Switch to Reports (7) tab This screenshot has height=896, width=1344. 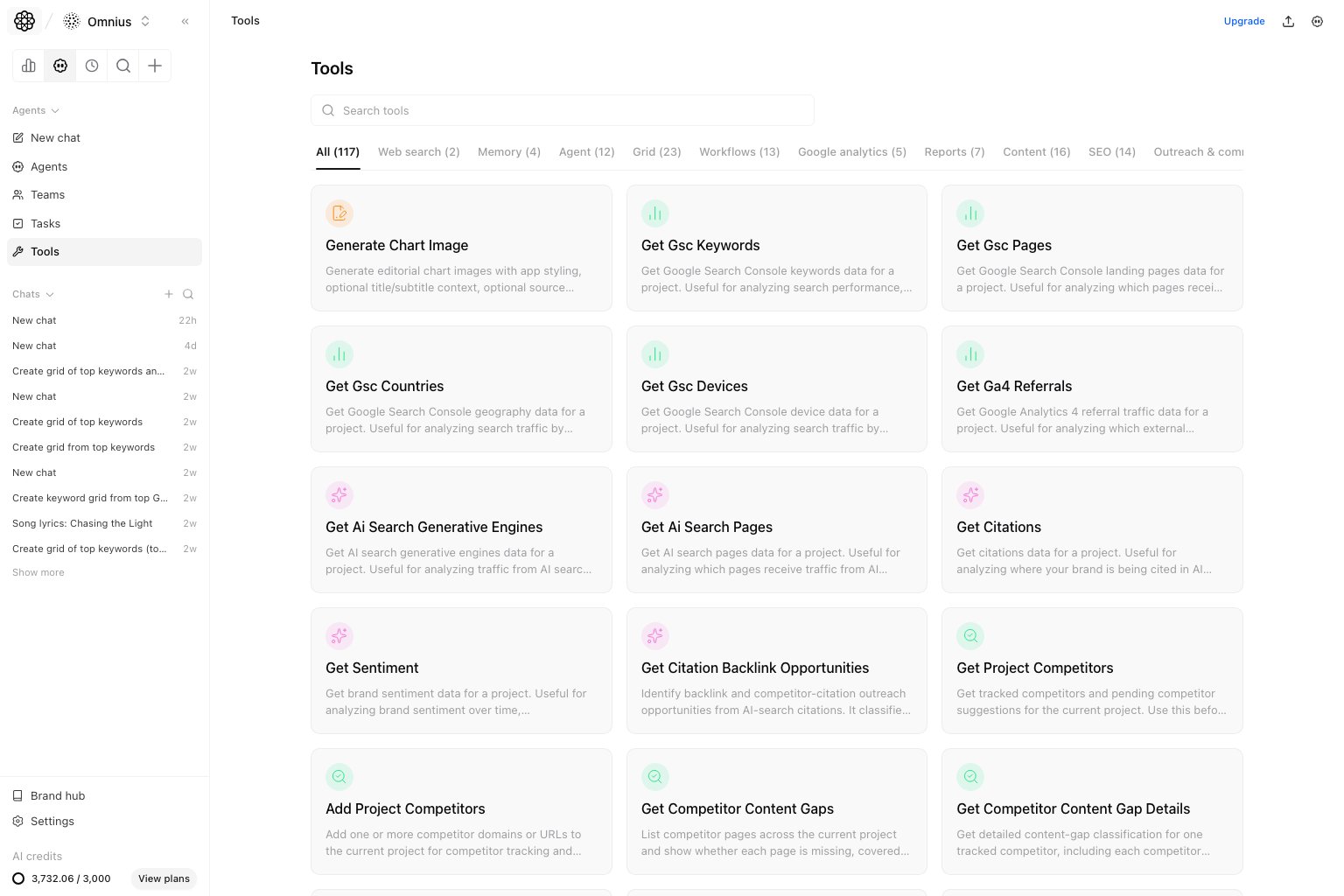(x=955, y=152)
